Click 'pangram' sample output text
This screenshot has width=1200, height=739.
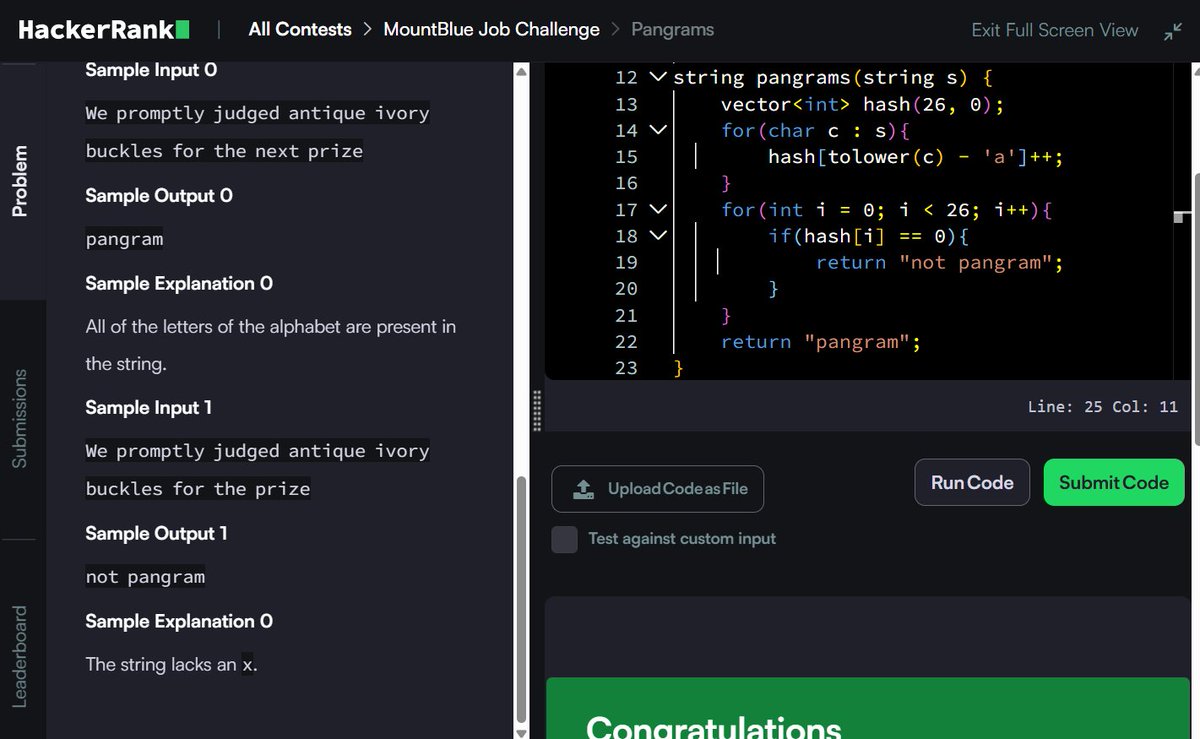(124, 240)
